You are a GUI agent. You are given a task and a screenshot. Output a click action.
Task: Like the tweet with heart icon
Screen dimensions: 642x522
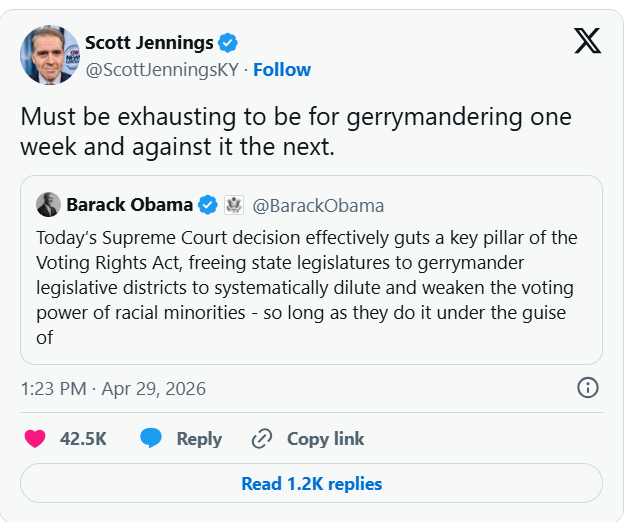coord(35,438)
